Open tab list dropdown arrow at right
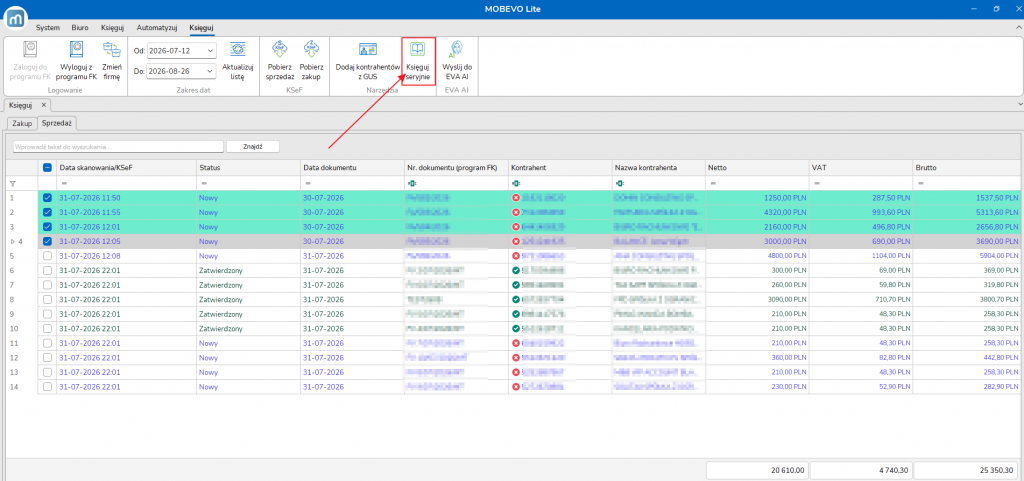1024x481 pixels. point(1019,104)
